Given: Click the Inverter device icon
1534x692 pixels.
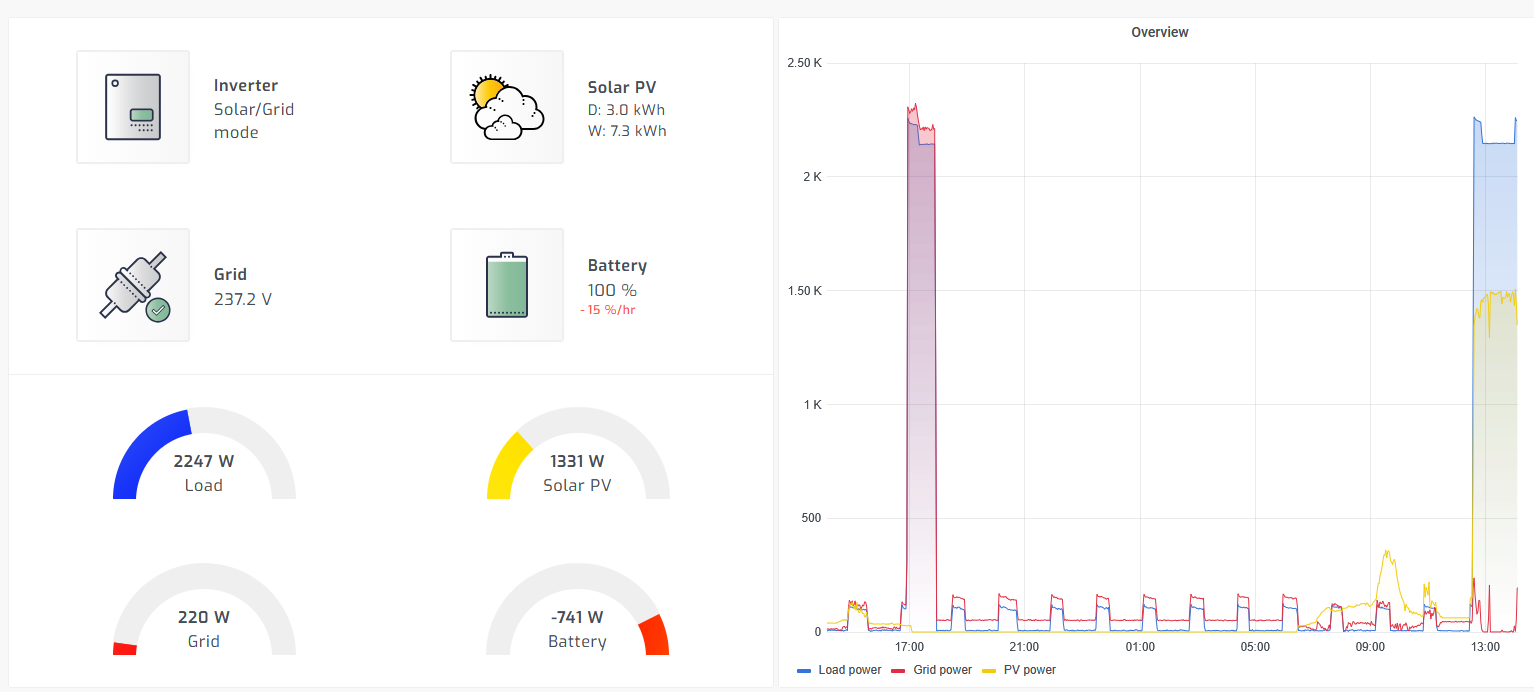Looking at the screenshot, I should click(133, 107).
